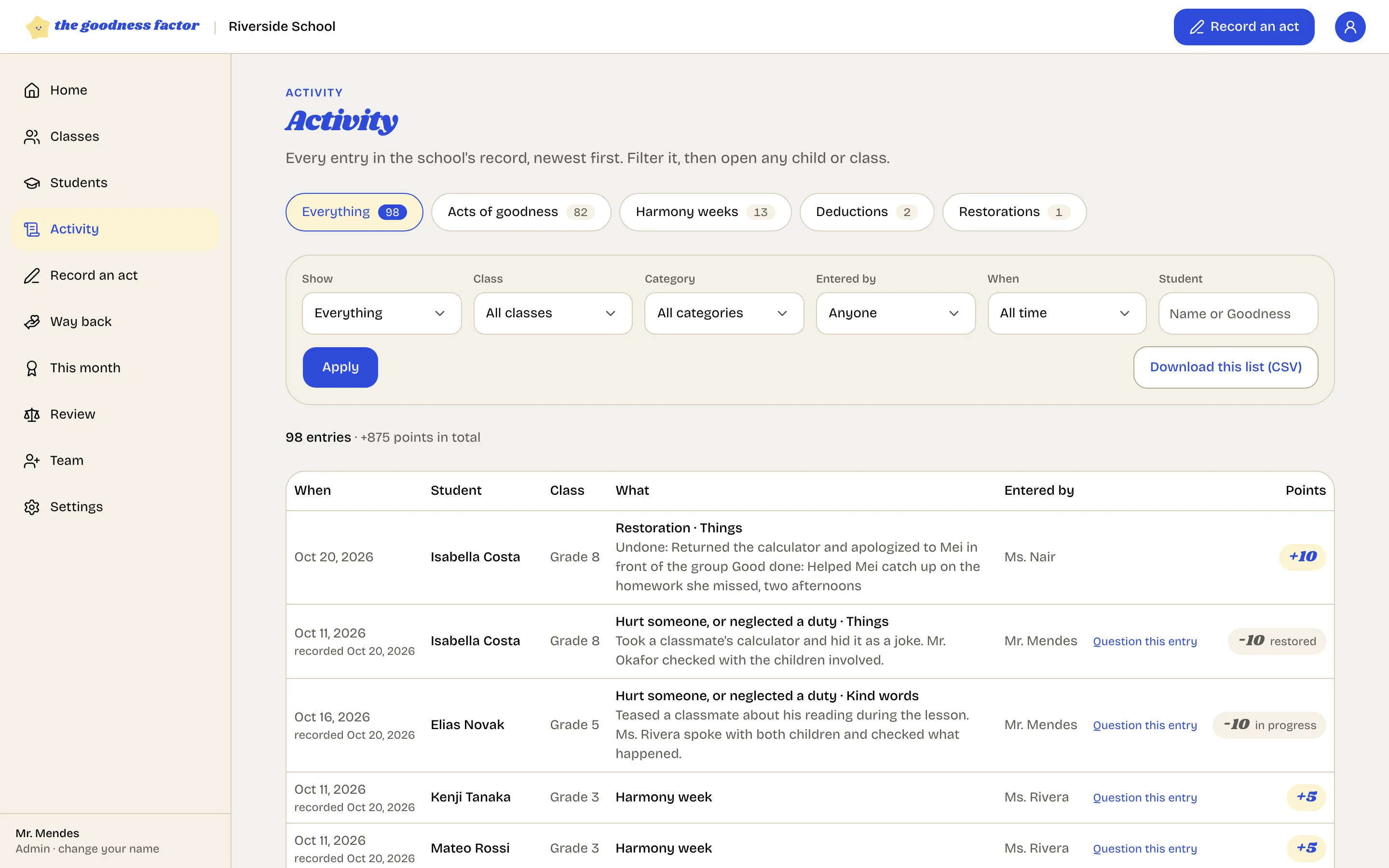
Task: Click the Team add-user icon
Action: tap(31, 461)
